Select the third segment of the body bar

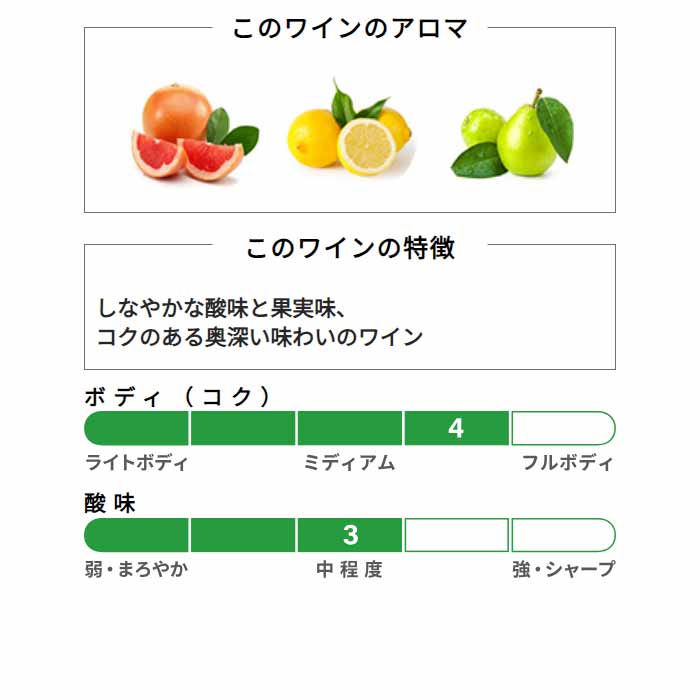coord(350,428)
